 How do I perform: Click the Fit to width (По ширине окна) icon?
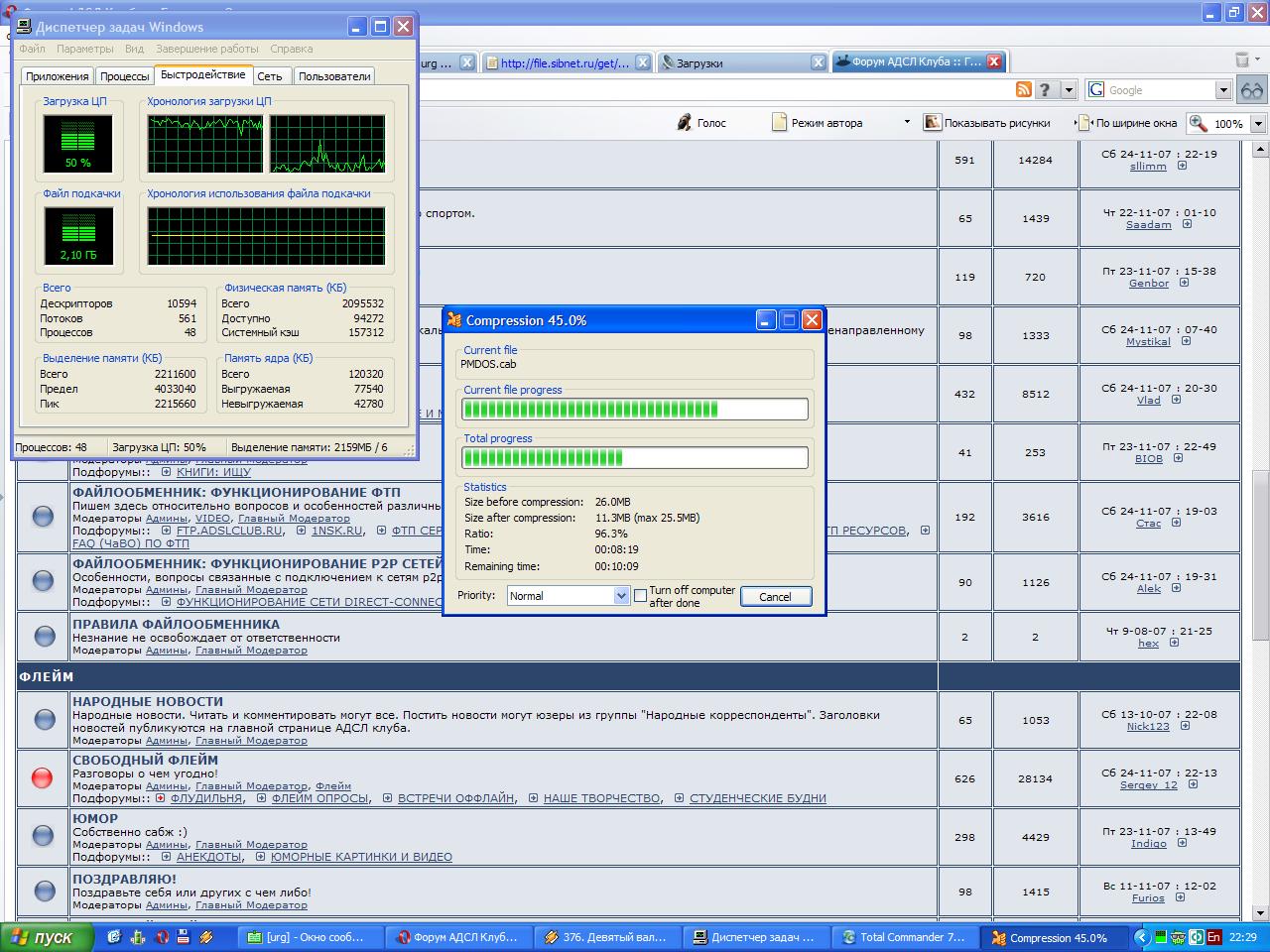1083,123
